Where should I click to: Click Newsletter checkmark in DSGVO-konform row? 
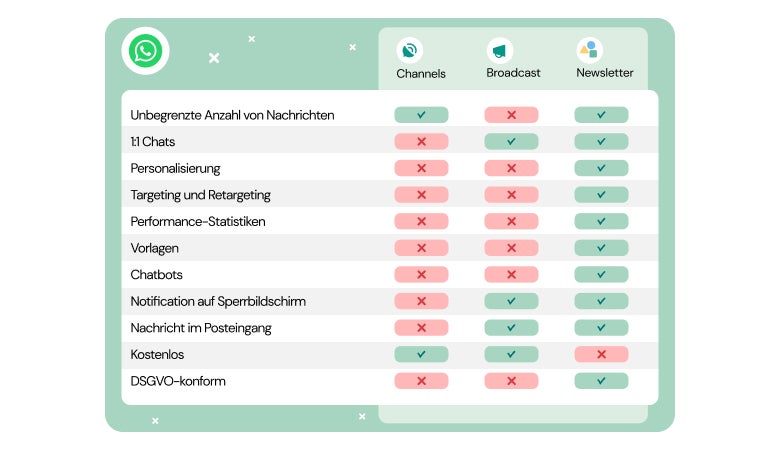[x=601, y=381]
